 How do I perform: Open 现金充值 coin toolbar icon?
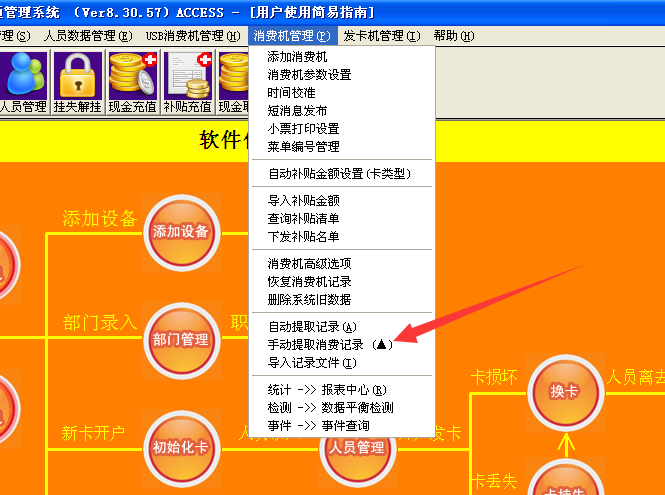(x=131, y=82)
